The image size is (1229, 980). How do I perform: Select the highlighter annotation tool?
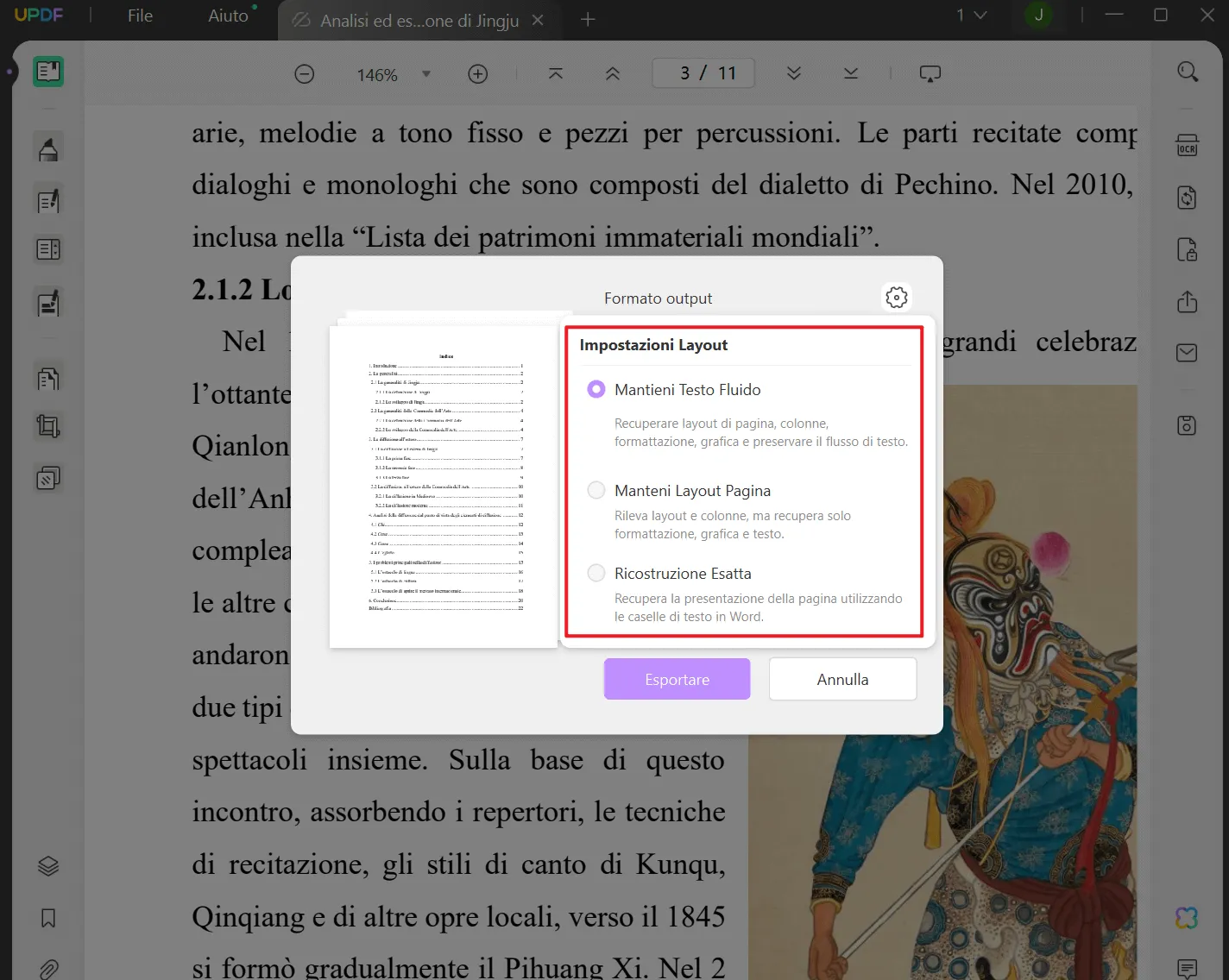(x=47, y=147)
